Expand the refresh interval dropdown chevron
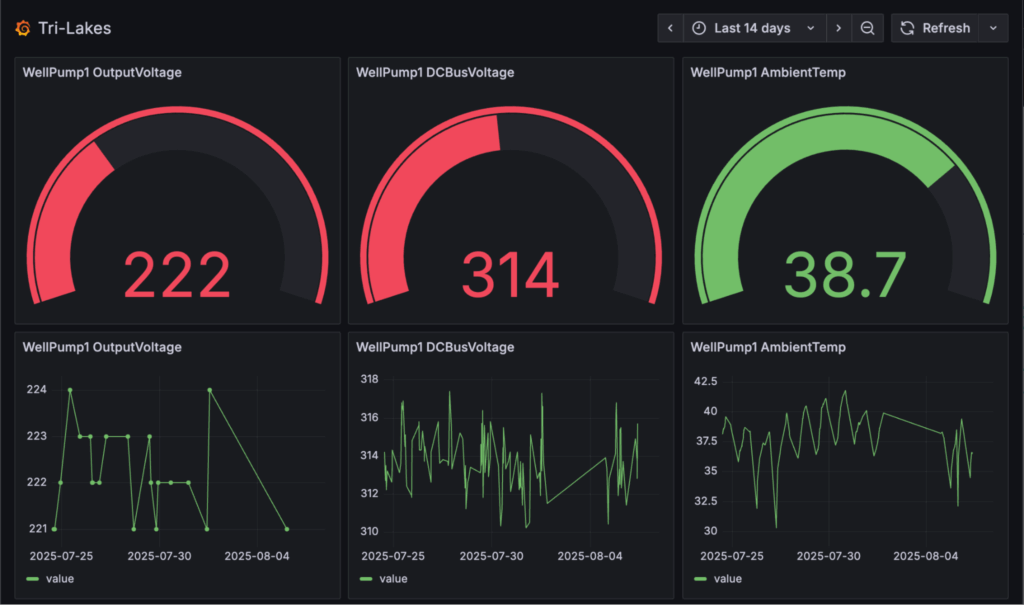The width and height of the screenshot is (1024, 605). 993,28
